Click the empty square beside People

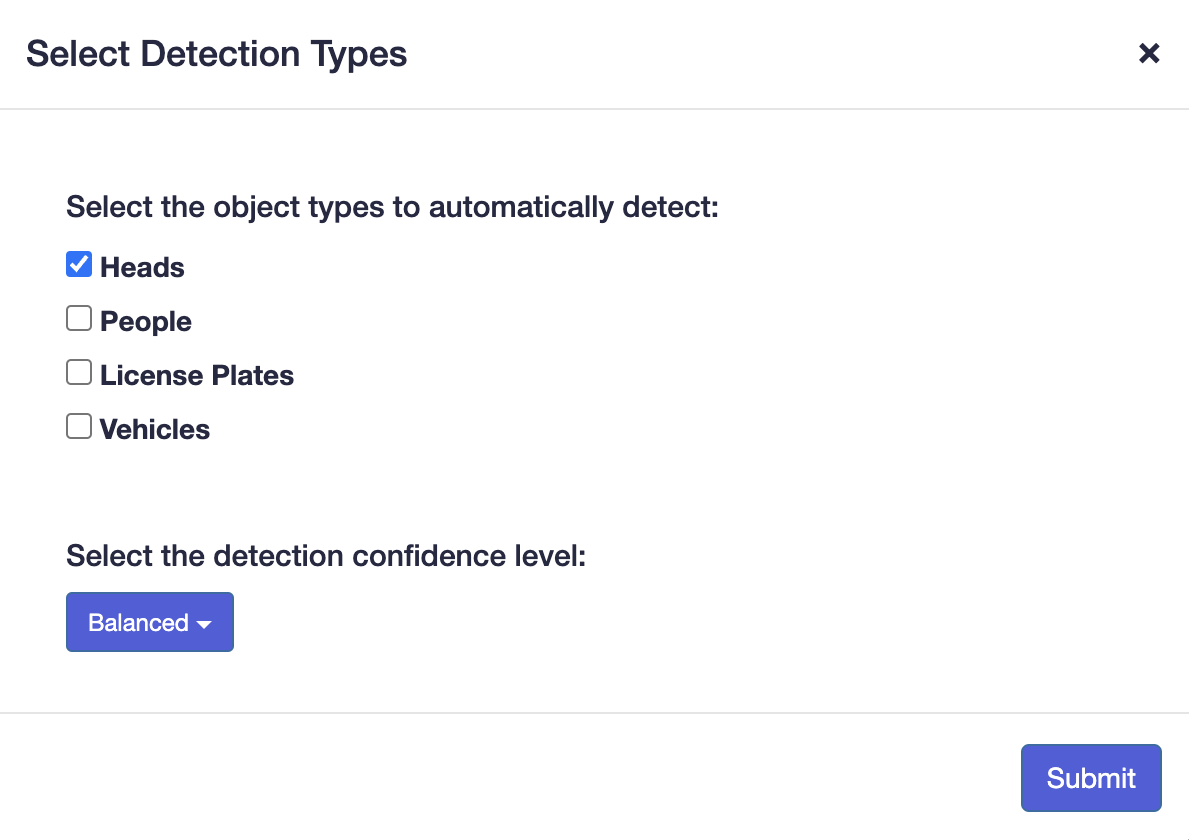pyautogui.click(x=79, y=319)
